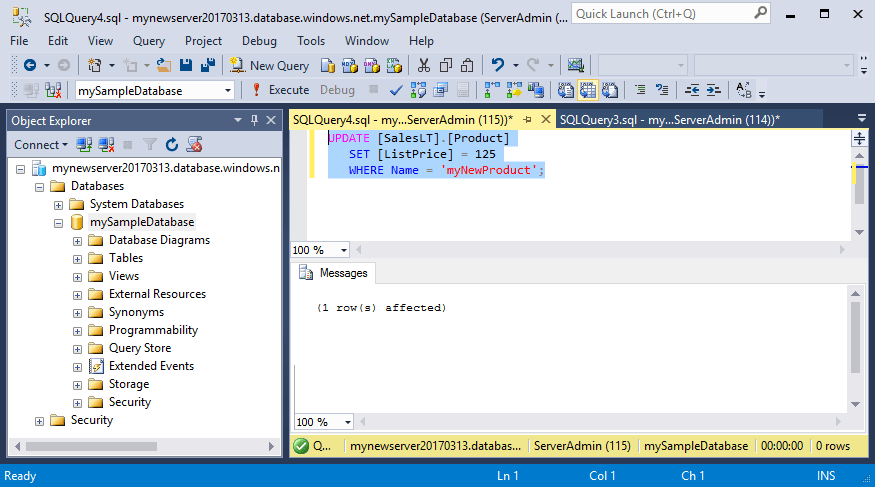Click the Quick Launch search field

point(671,14)
